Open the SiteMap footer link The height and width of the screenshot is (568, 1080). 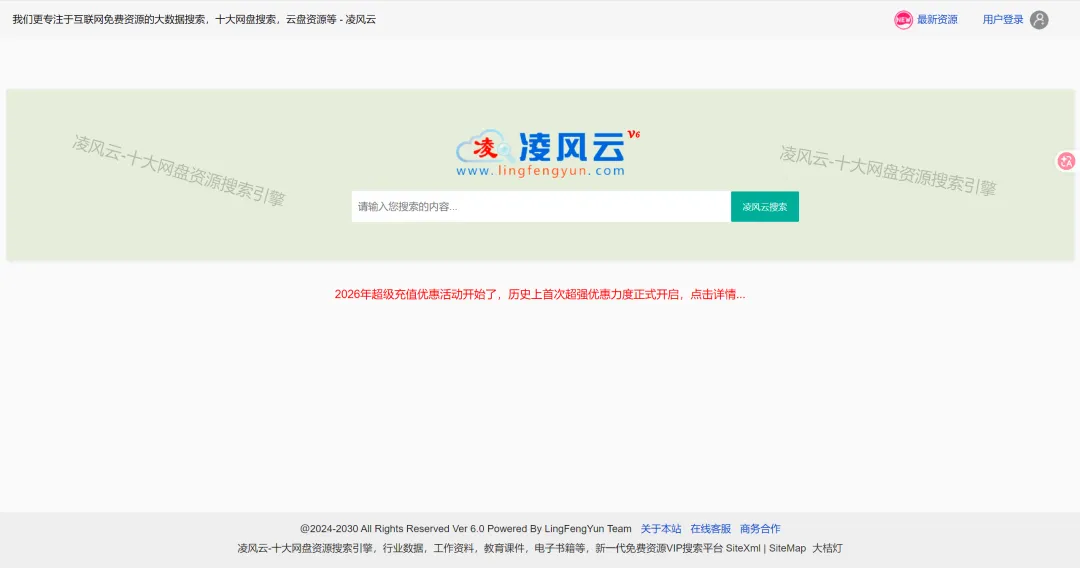tap(787, 548)
